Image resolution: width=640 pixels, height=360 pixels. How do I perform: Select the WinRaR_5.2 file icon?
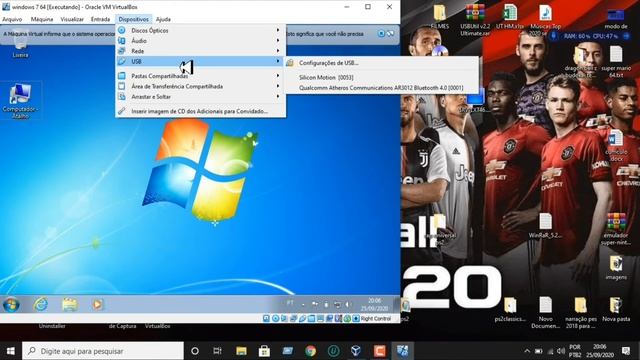click(545, 226)
